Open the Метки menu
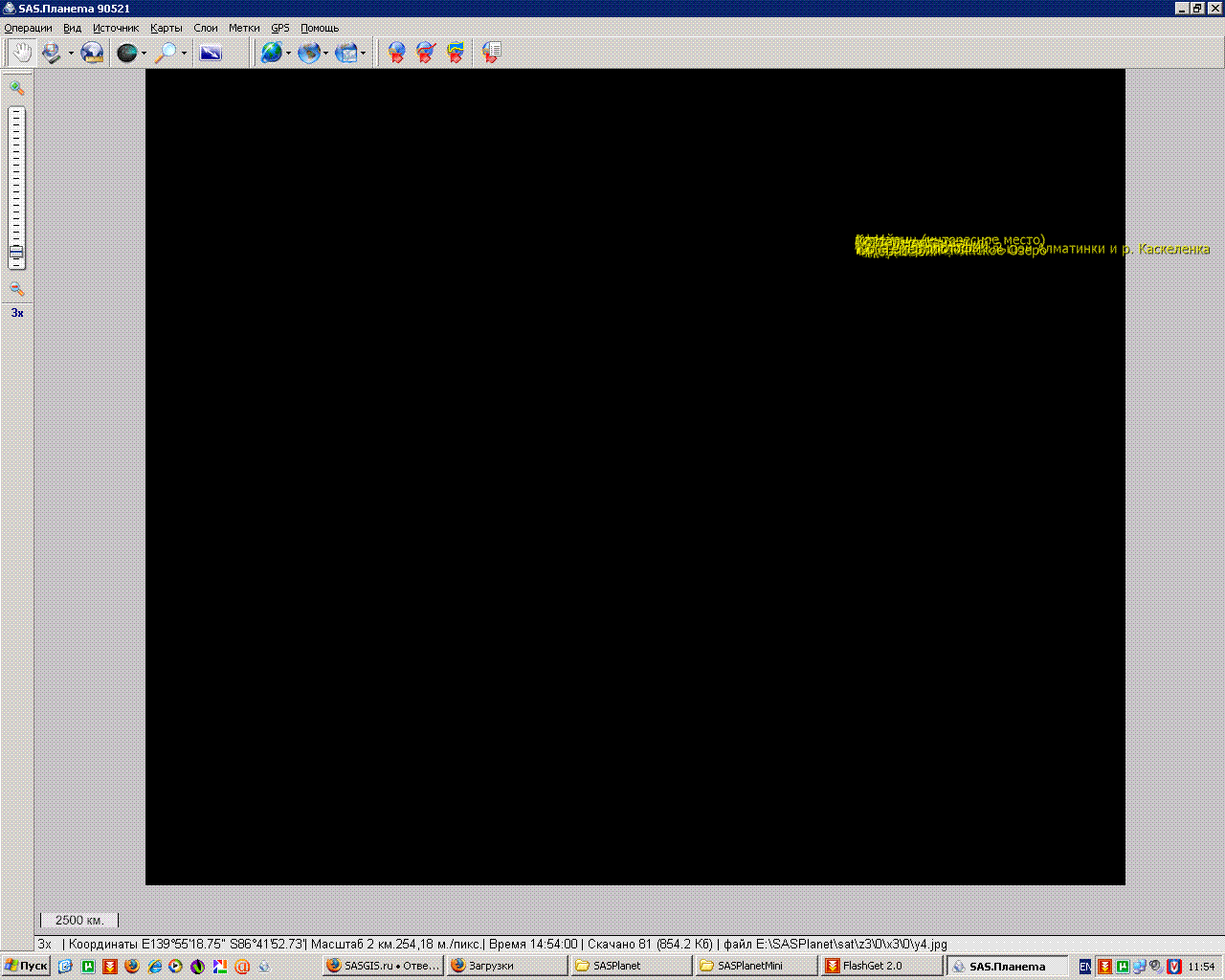 (244, 28)
